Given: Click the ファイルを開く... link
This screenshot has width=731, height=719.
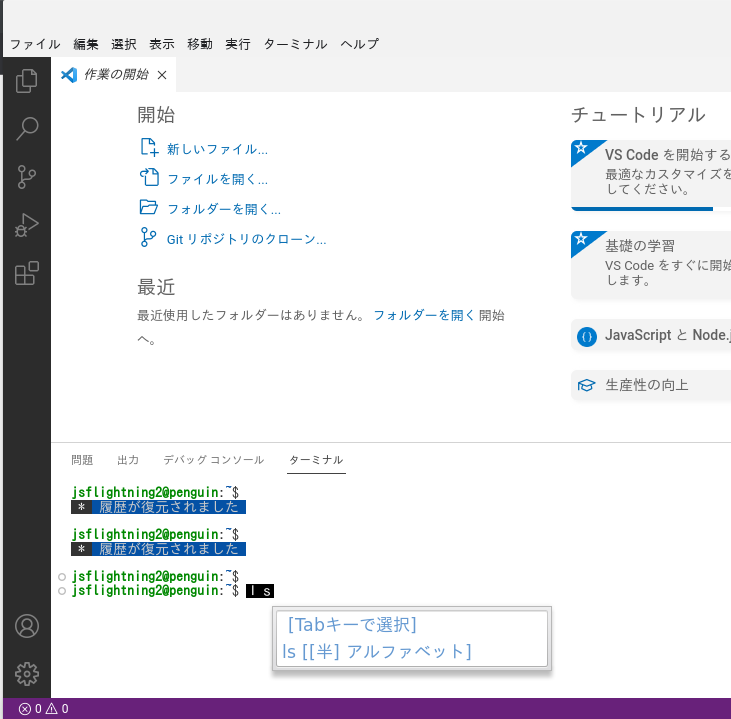Looking at the screenshot, I should (217, 179).
